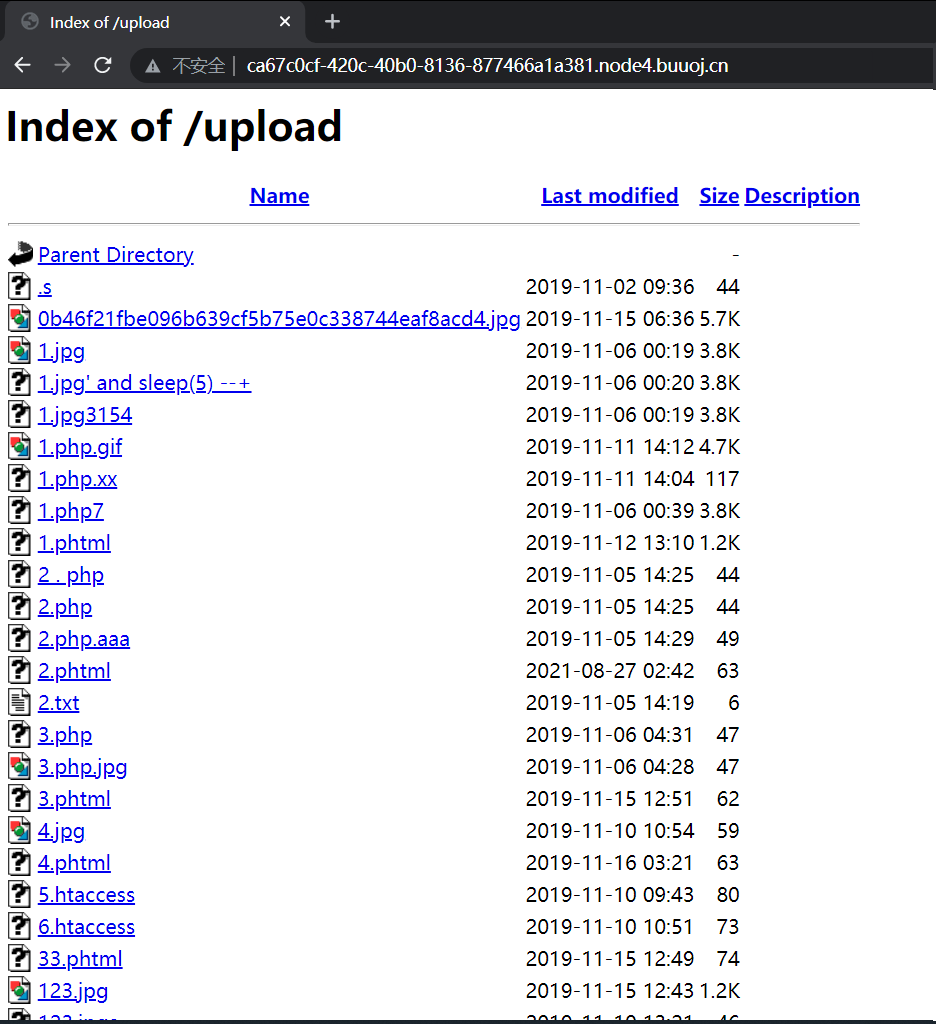Open the 6.htaccess file link
The height and width of the screenshot is (1024, 936).
(86, 927)
